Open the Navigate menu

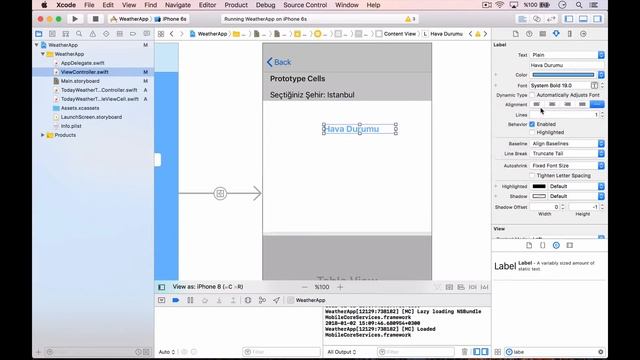click(178, 5)
